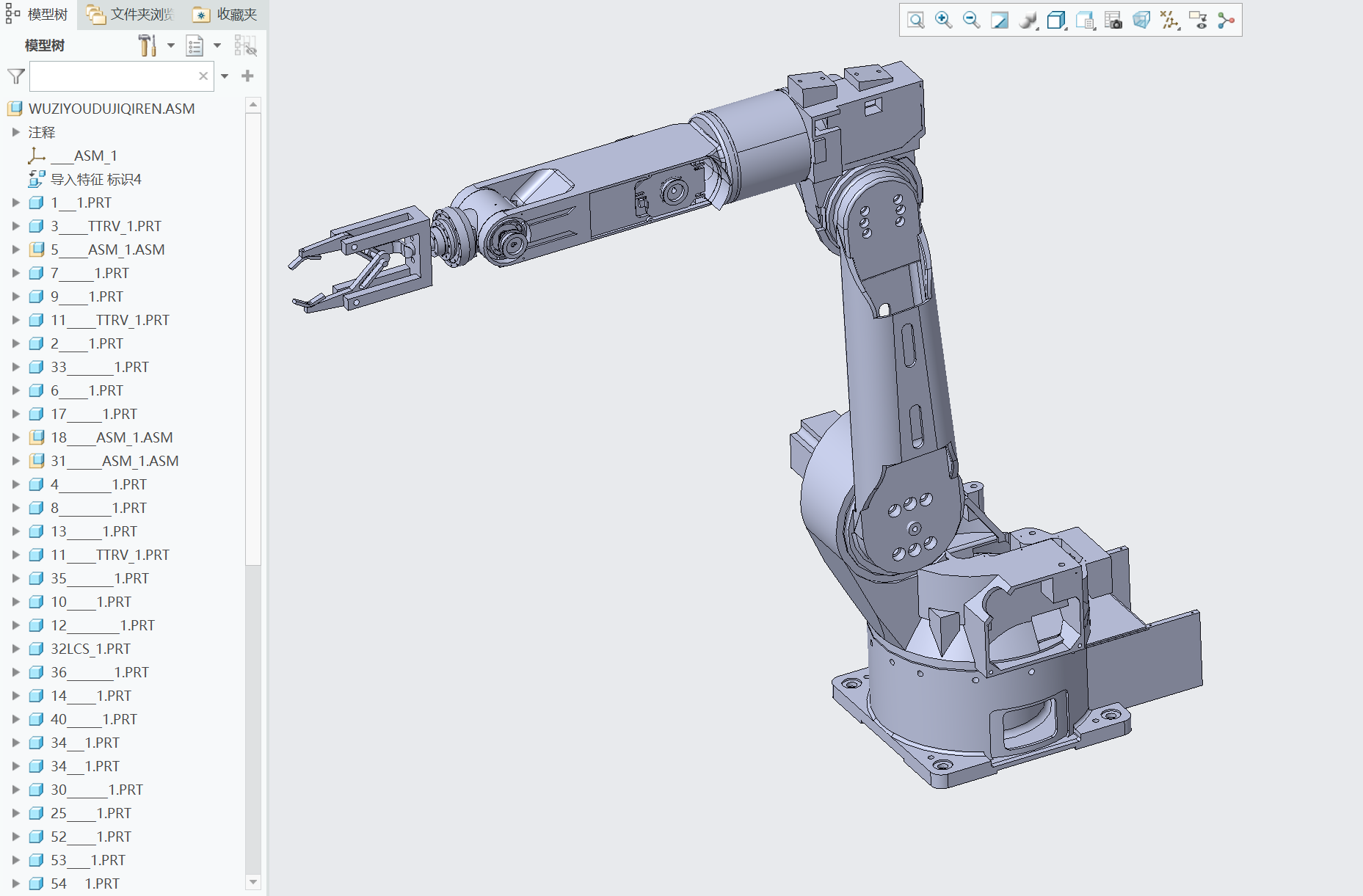Click the Repaint screen icon
The height and width of the screenshot is (896, 1363).
pos(999,21)
